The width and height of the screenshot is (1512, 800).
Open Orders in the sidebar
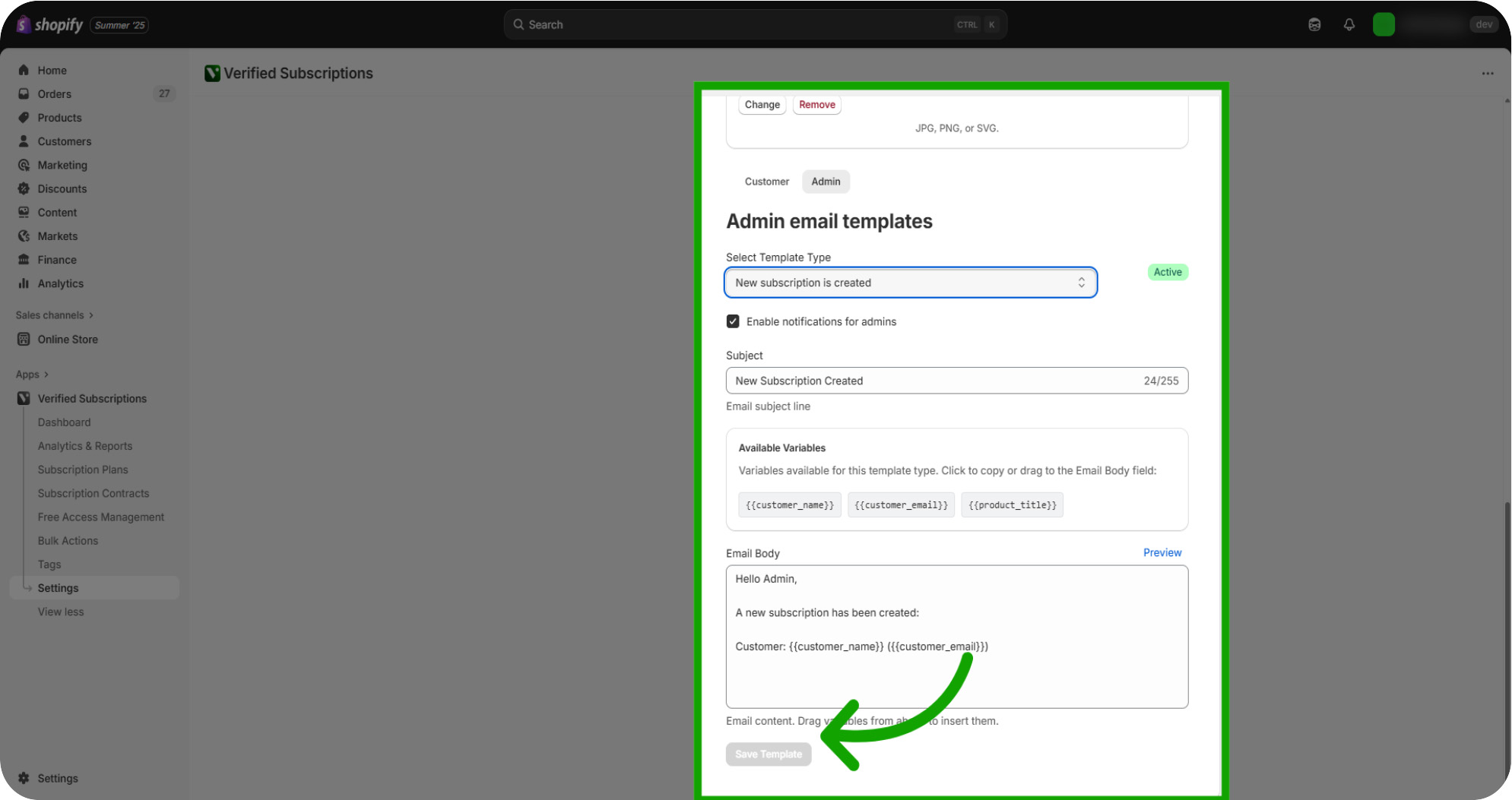tap(55, 93)
